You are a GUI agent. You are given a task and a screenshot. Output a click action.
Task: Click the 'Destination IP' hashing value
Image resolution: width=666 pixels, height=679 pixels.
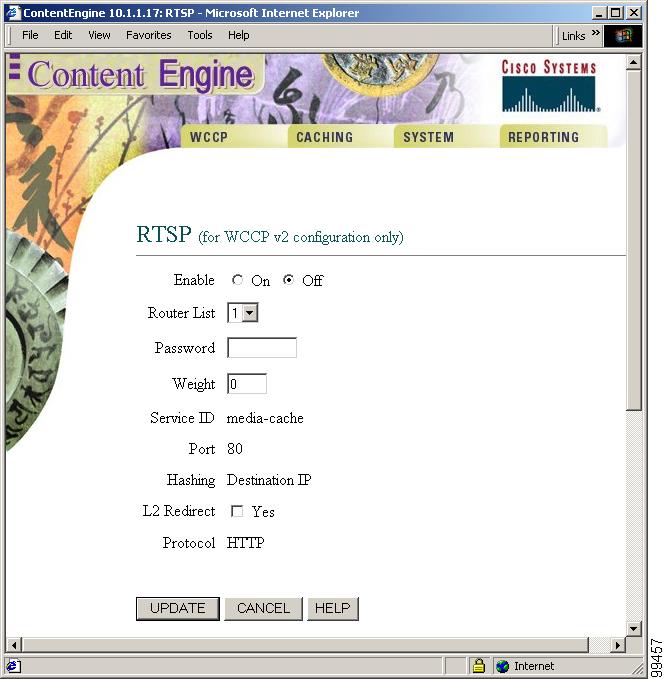click(269, 480)
